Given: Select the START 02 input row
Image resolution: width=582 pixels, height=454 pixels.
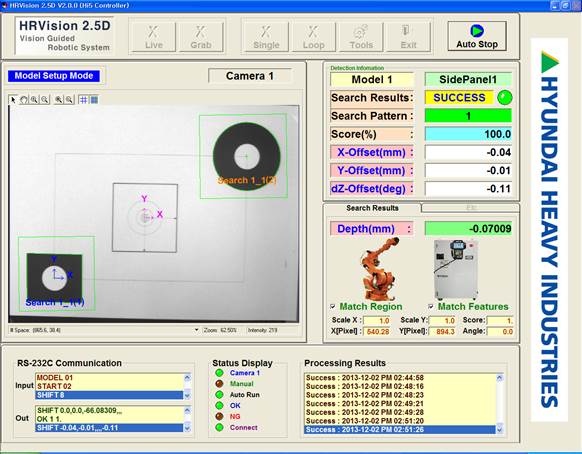Looking at the screenshot, I should [109, 386].
